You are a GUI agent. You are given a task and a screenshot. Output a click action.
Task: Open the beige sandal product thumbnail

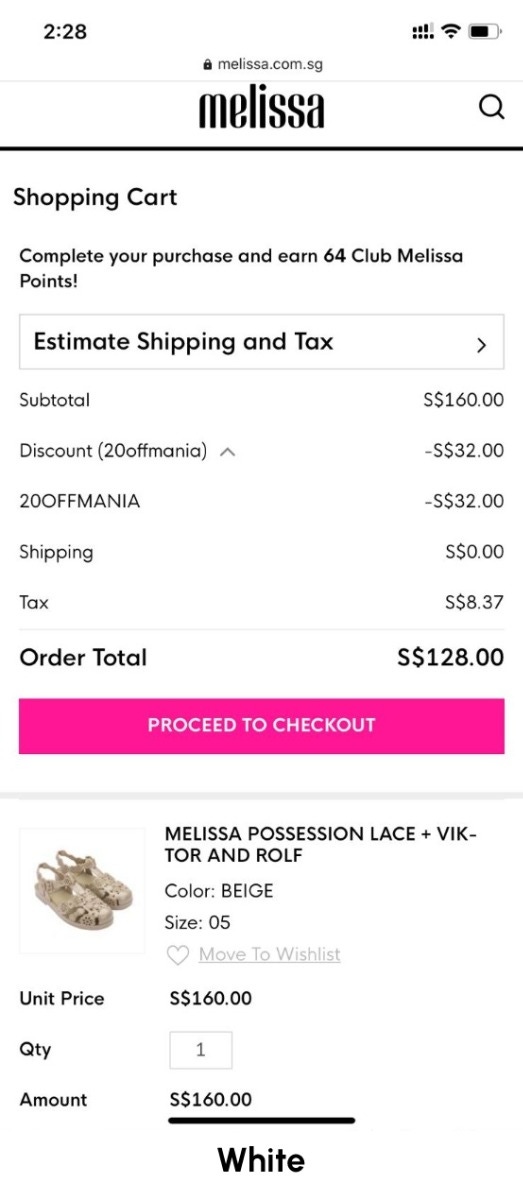click(x=82, y=890)
